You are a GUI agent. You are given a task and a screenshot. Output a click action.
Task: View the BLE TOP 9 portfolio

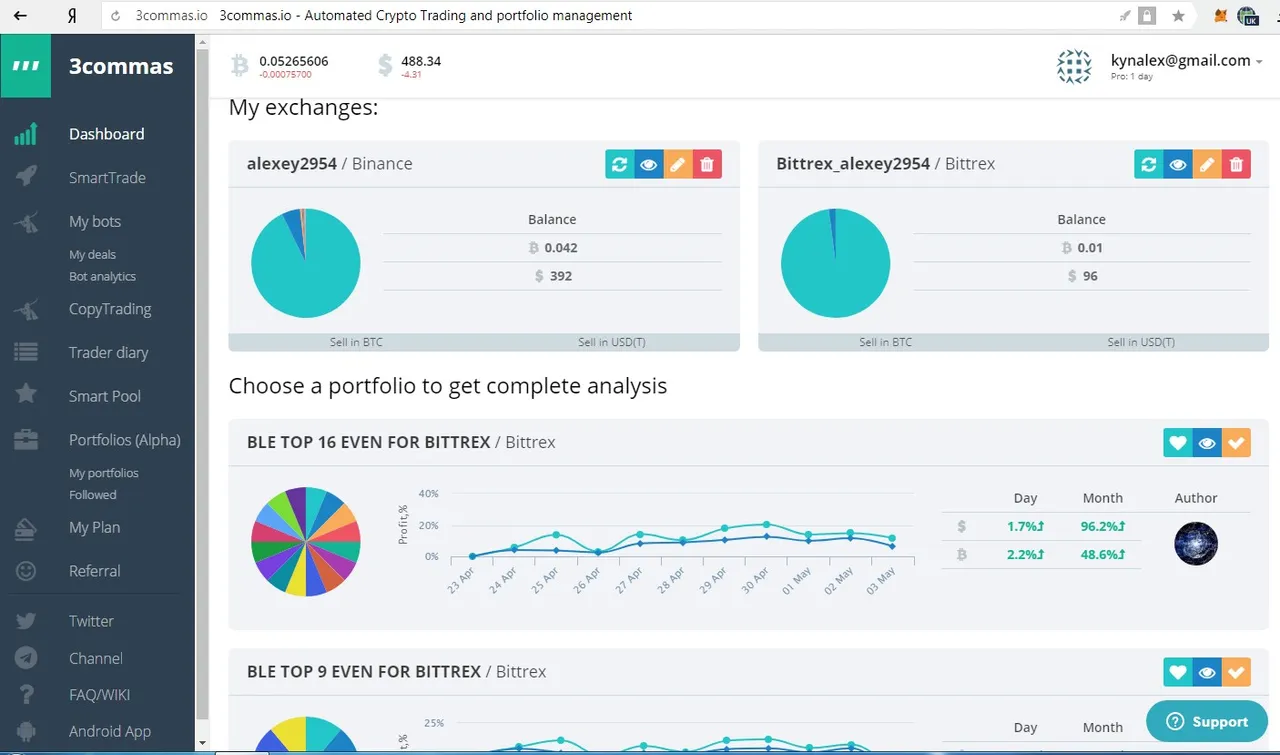tap(1207, 673)
